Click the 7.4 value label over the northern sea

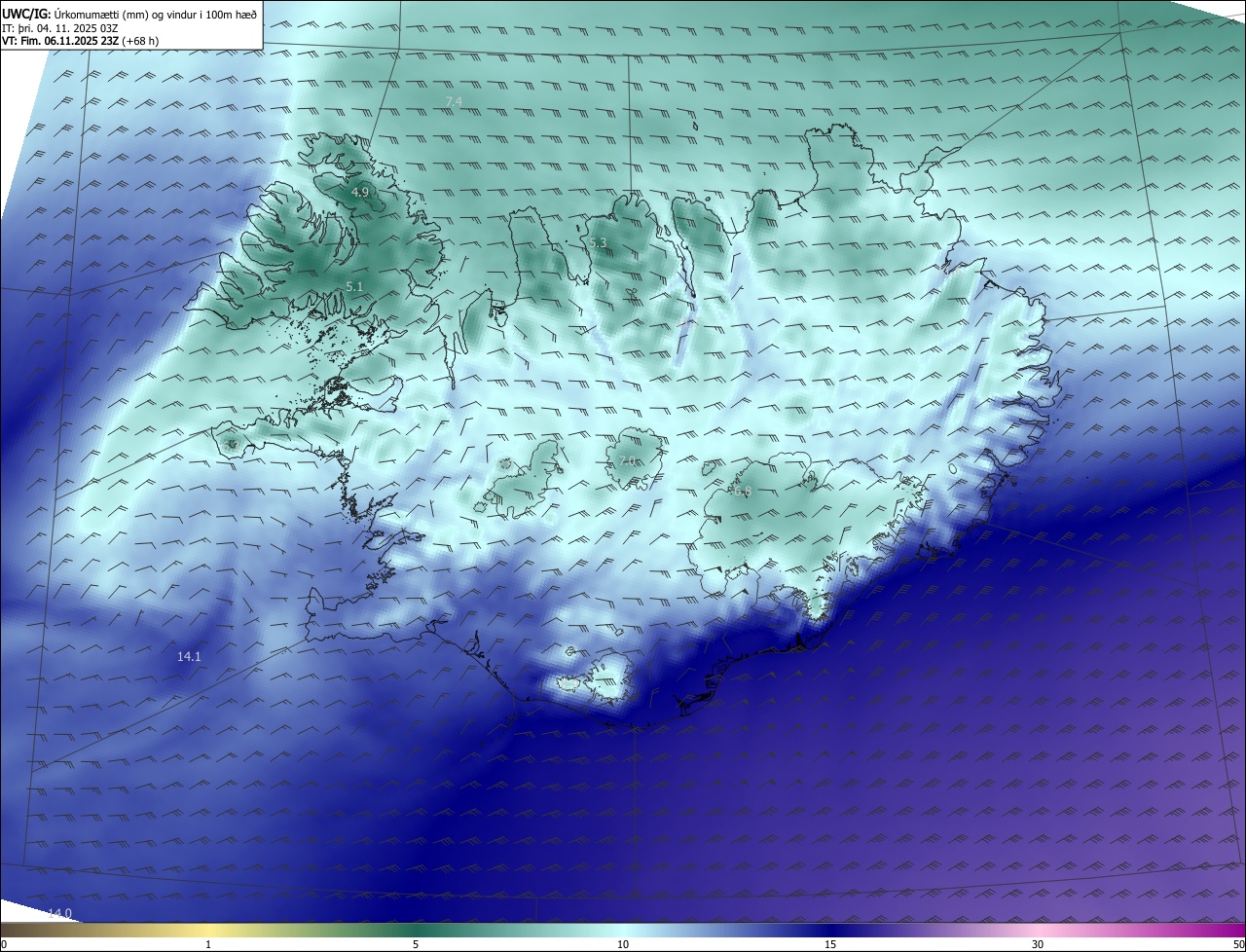click(454, 101)
